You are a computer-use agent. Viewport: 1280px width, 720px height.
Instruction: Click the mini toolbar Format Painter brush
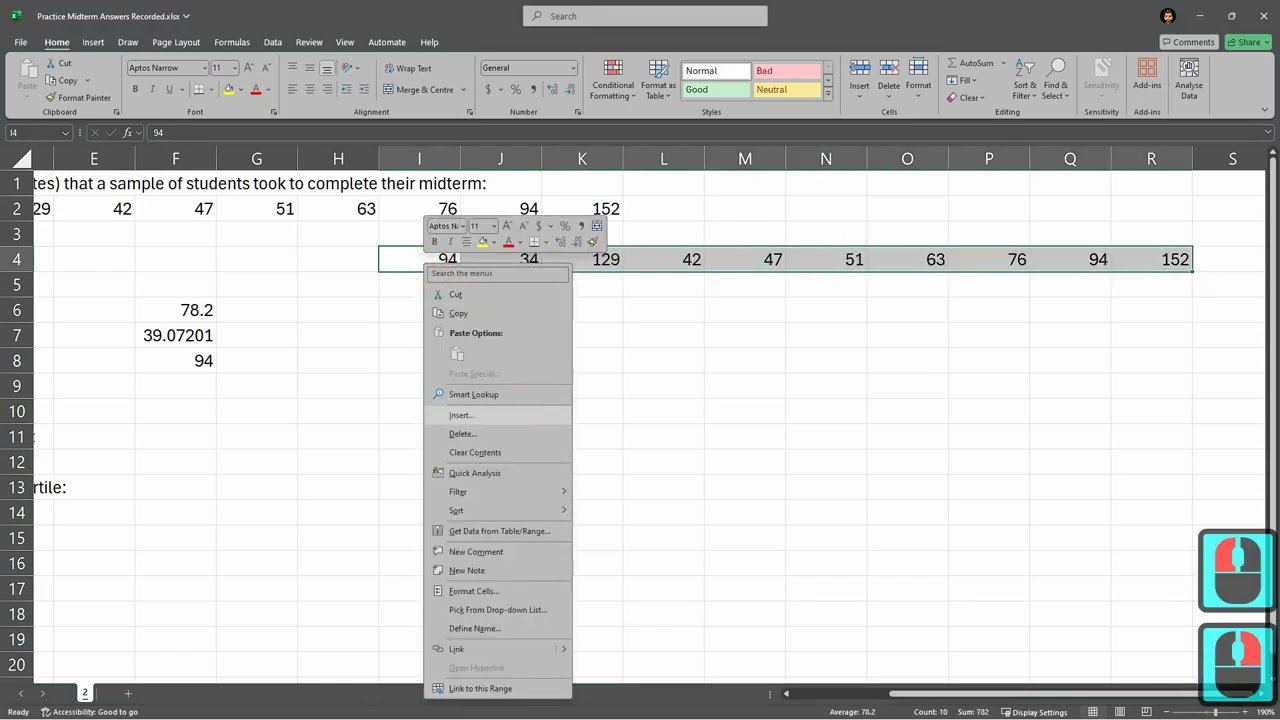[x=593, y=242]
